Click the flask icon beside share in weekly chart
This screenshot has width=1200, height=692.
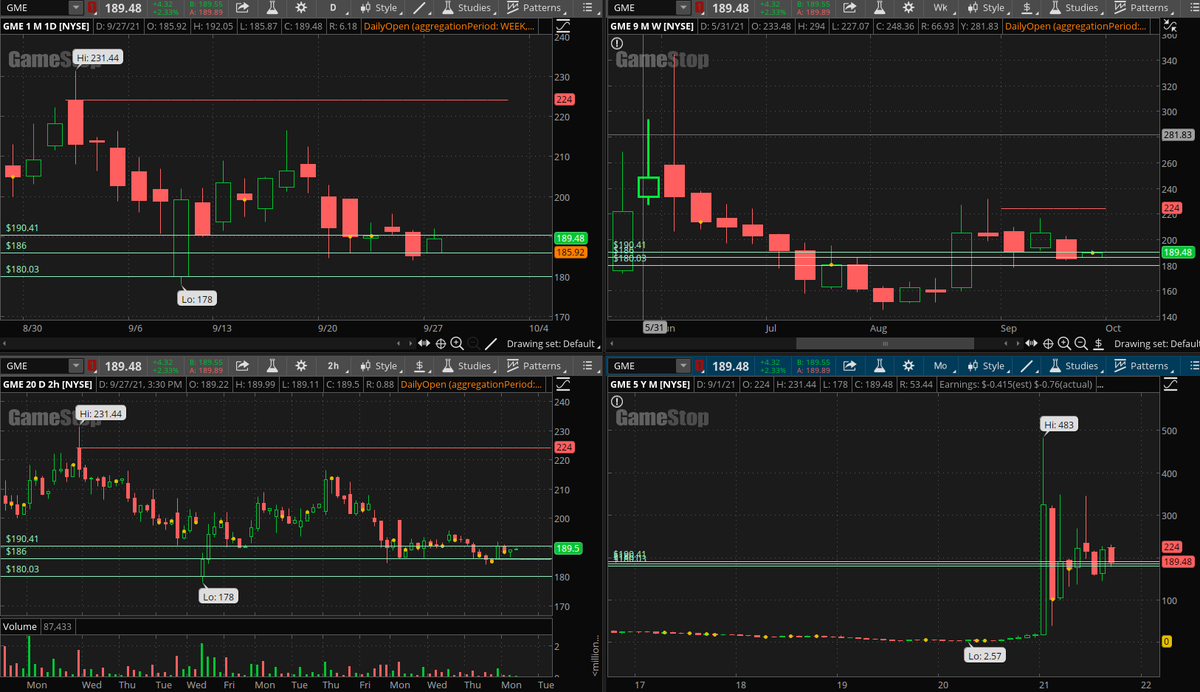(x=878, y=8)
